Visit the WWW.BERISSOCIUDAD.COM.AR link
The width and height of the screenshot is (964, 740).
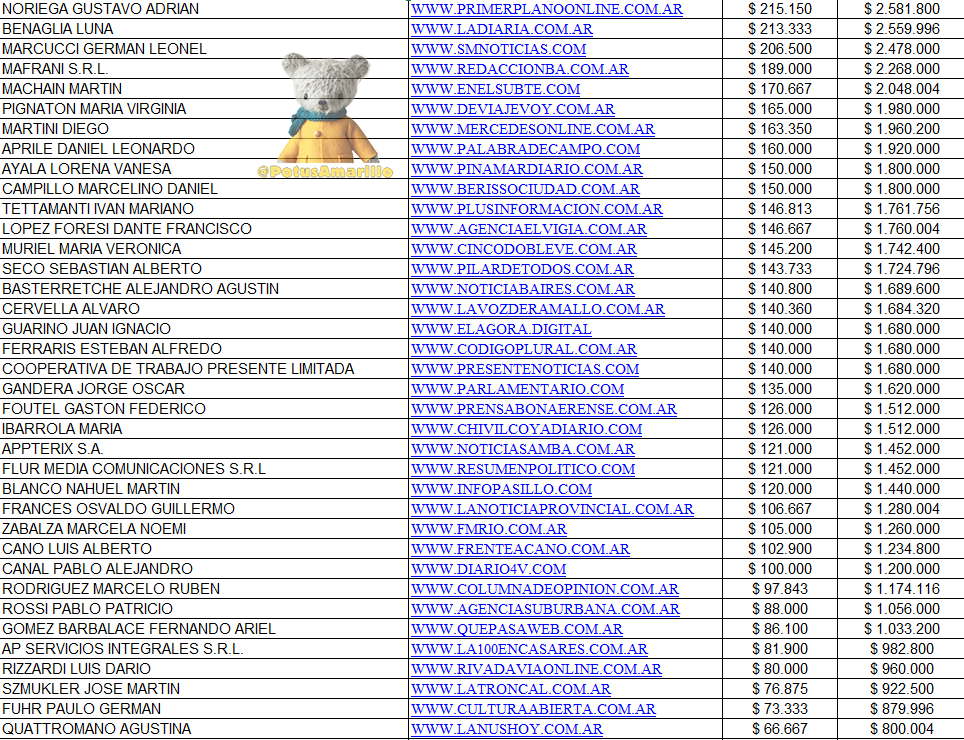[525, 189]
